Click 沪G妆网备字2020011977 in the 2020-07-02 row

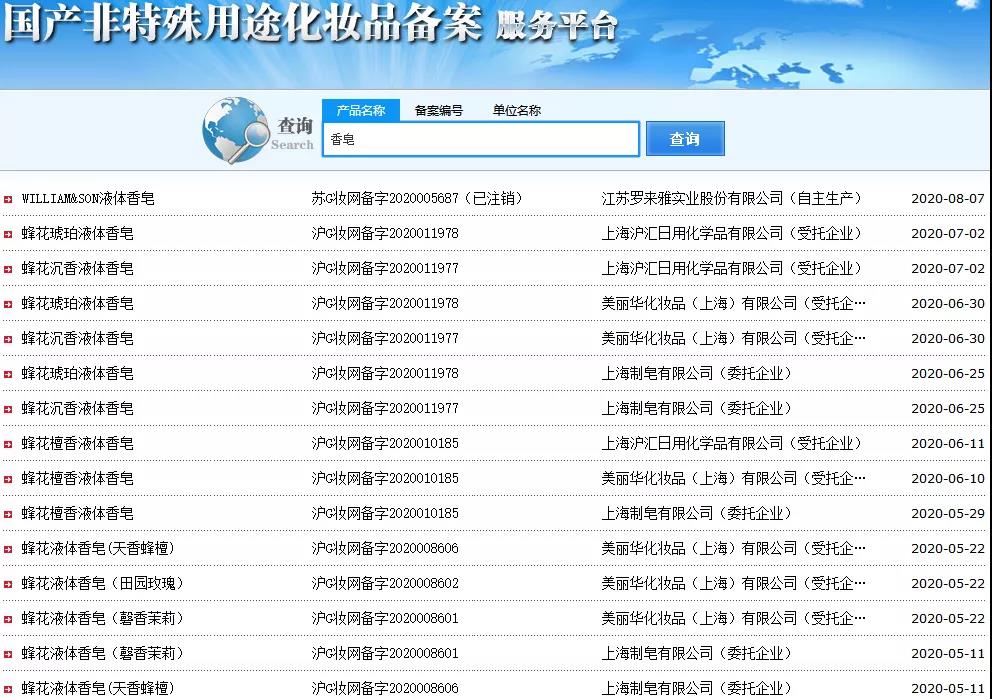(385, 268)
